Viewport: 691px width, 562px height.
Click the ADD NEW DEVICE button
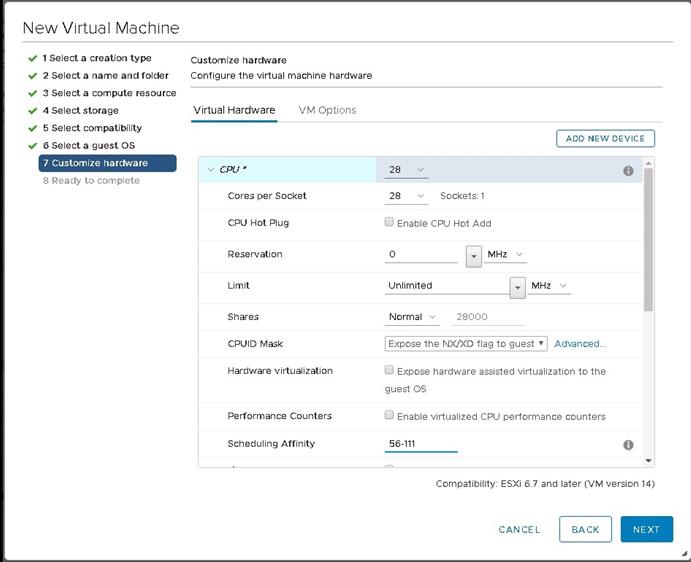606,138
